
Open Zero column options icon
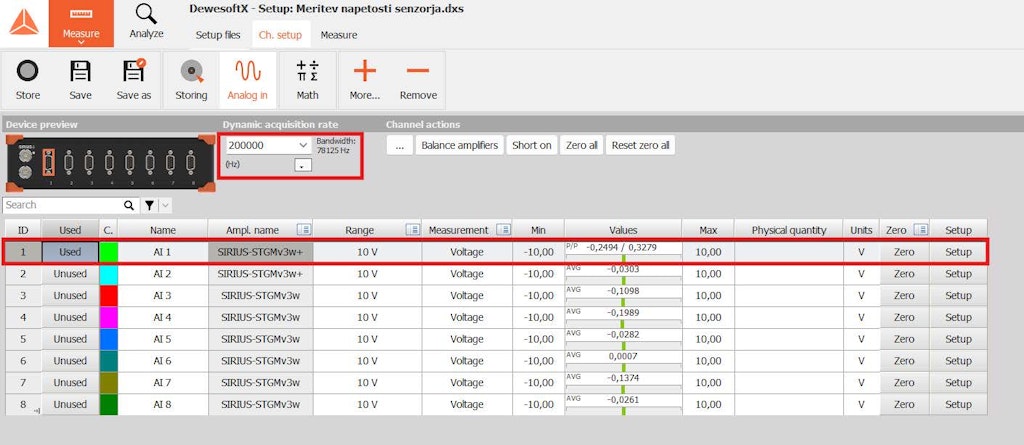(x=921, y=229)
